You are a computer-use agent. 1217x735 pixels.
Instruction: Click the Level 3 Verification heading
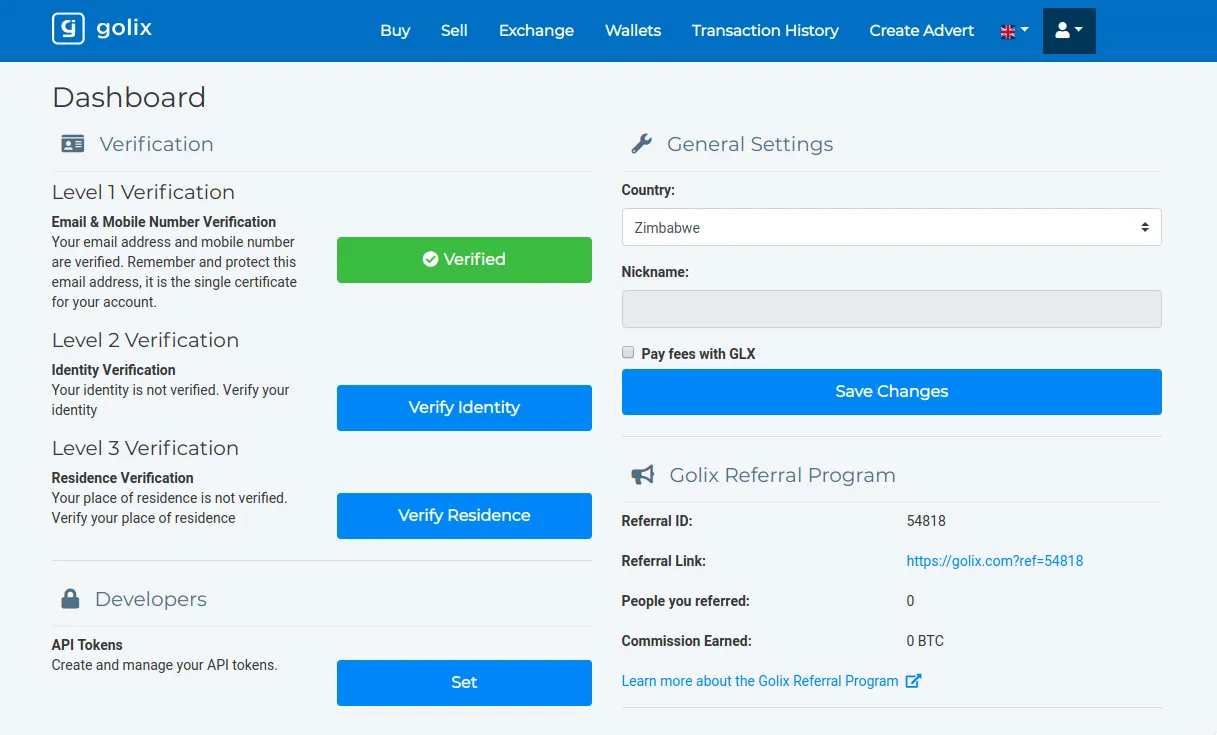point(145,448)
